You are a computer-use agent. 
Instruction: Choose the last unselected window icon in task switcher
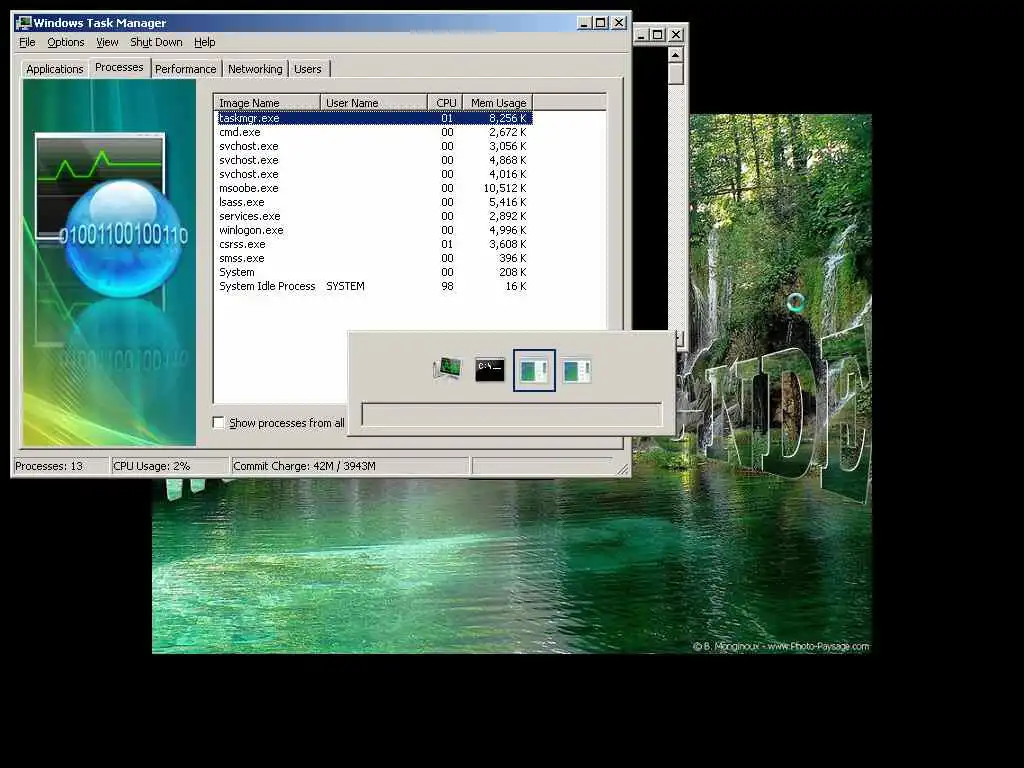click(577, 370)
